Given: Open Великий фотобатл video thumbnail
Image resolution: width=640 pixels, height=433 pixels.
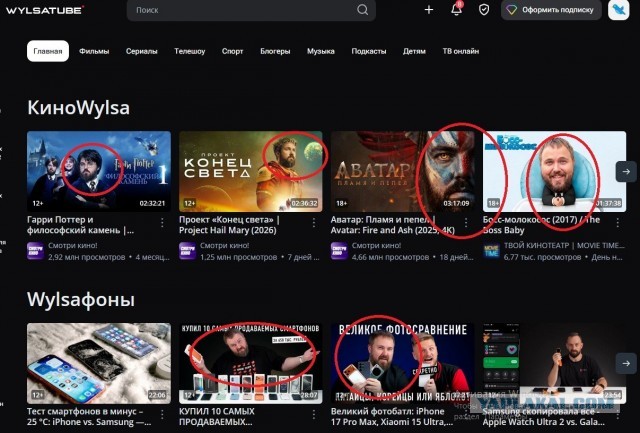Looking at the screenshot, I should 402,363.
